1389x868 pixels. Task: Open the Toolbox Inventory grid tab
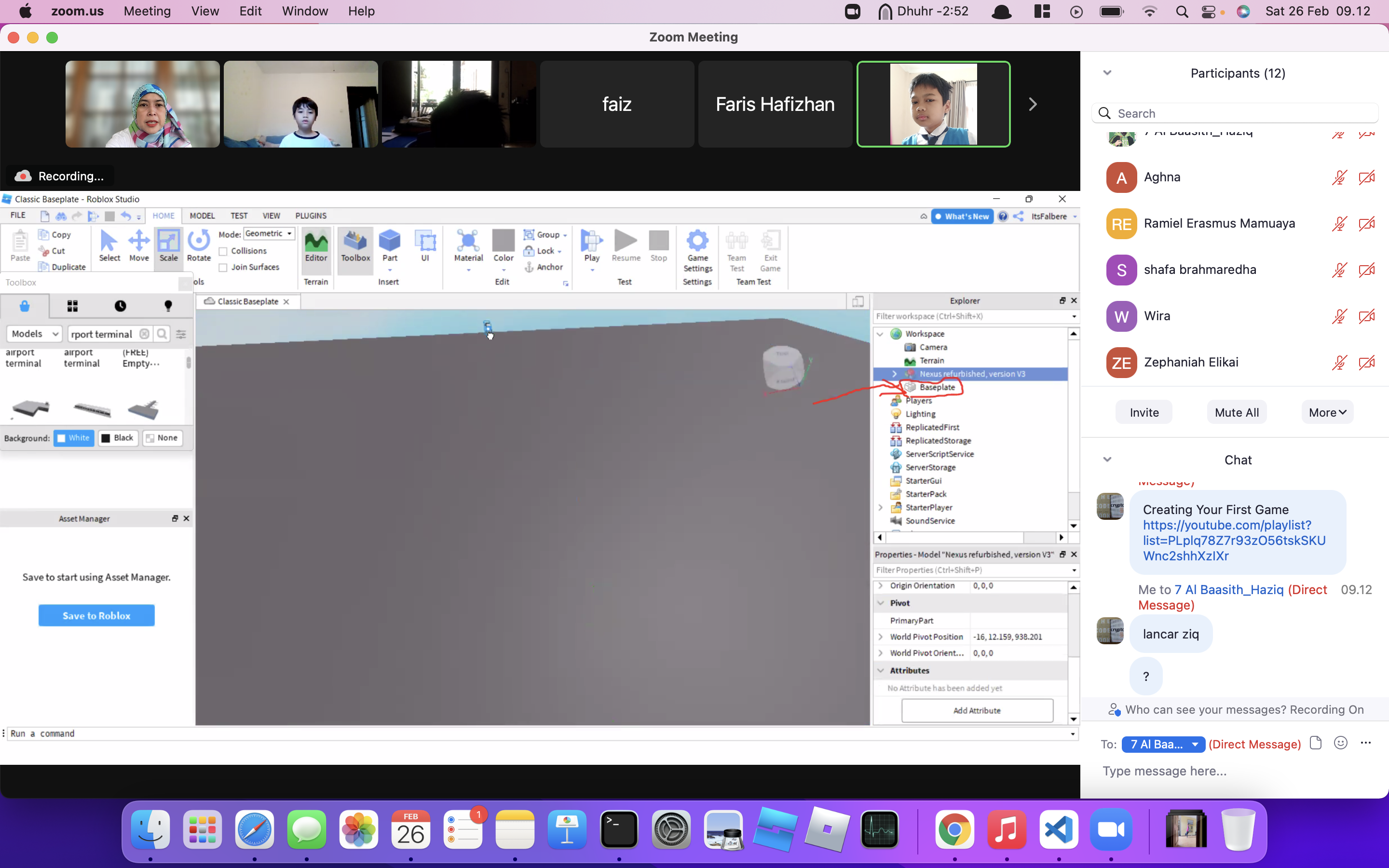coord(72,306)
